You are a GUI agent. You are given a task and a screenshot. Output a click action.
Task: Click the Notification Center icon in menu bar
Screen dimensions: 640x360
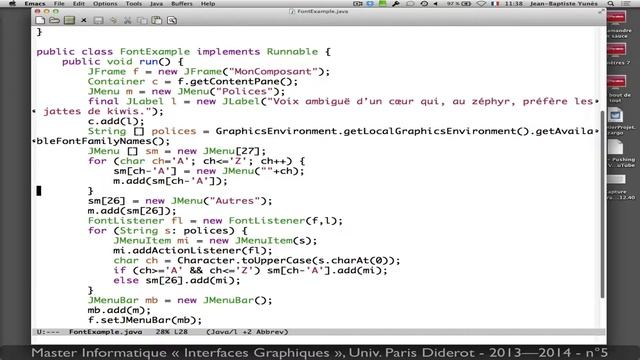(626, 4)
